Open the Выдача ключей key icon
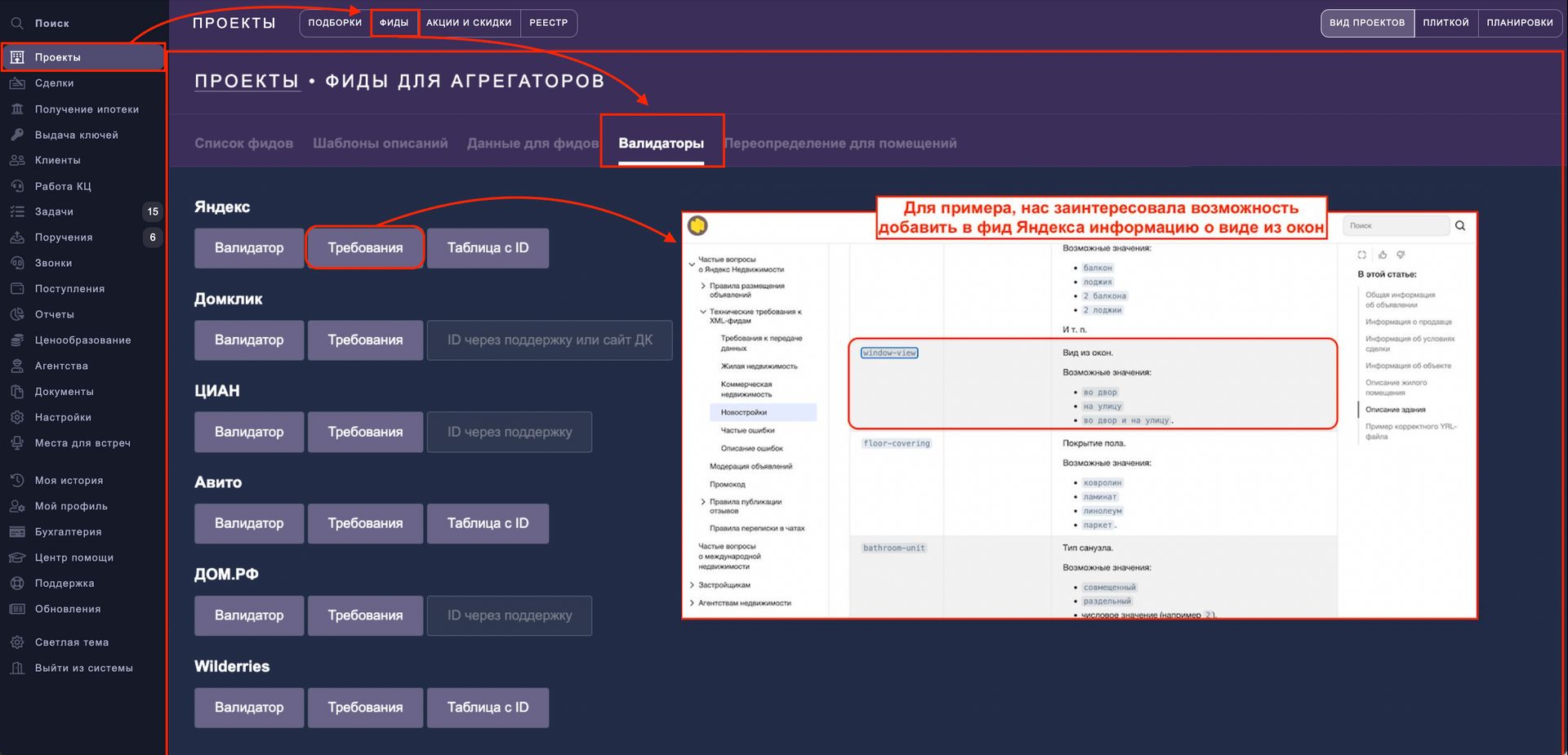This screenshot has width=1568, height=755. [x=17, y=135]
